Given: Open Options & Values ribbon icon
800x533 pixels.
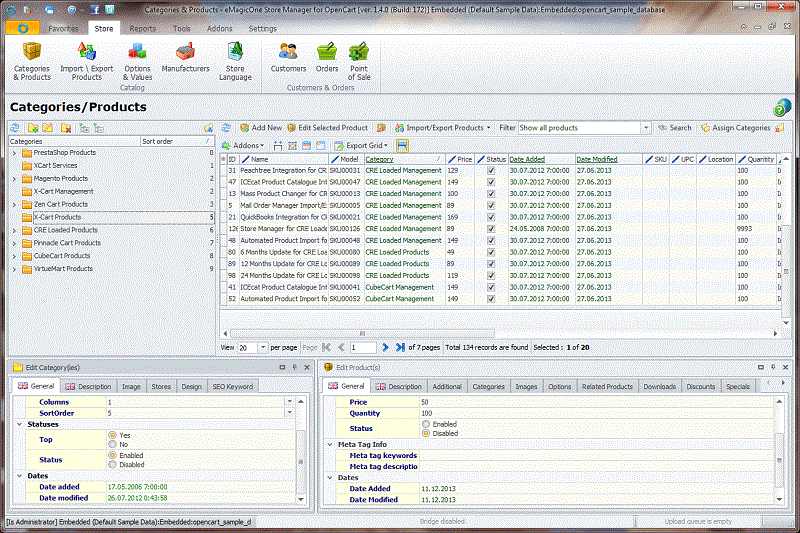Looking at the screenshot, I should 137,61.
